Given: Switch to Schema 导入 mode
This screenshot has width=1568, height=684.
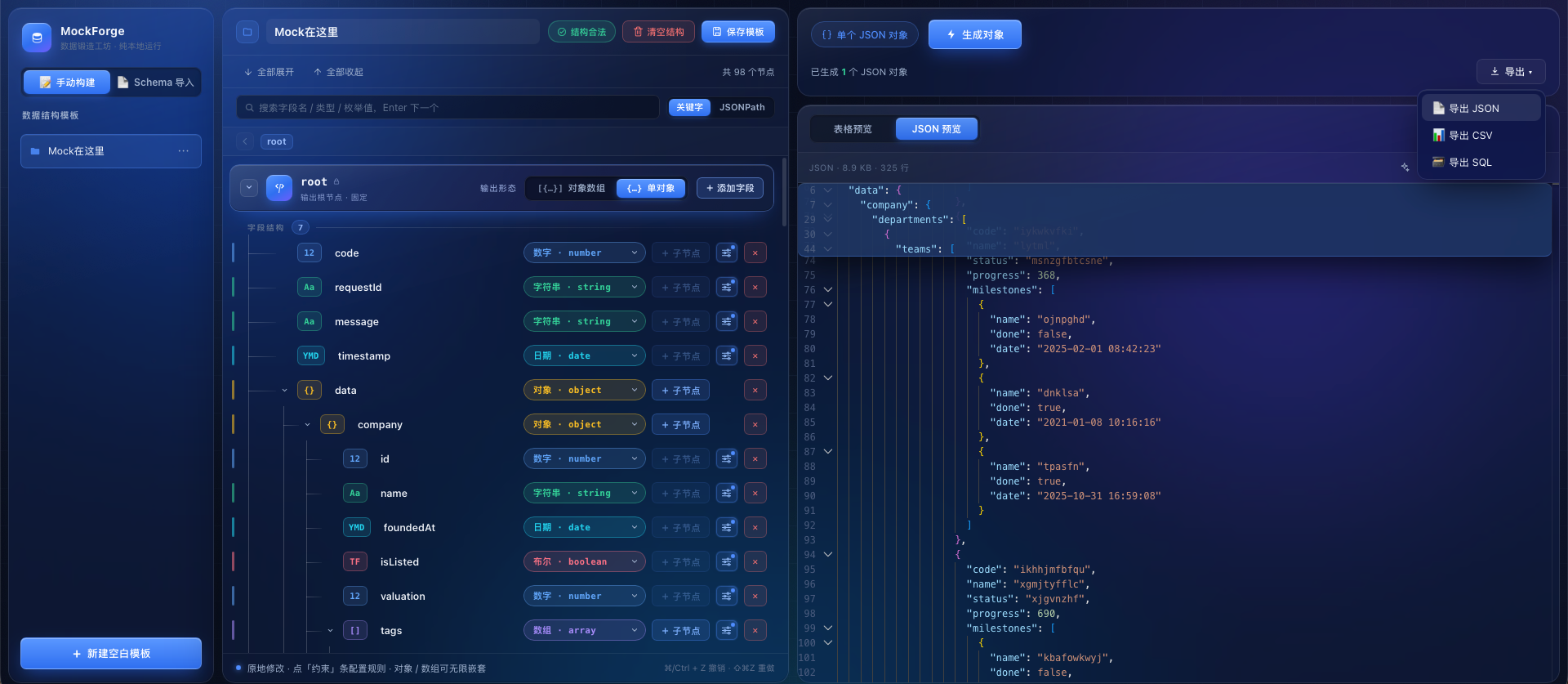Looking at the screenshot, I should click(x=156, y=83).
